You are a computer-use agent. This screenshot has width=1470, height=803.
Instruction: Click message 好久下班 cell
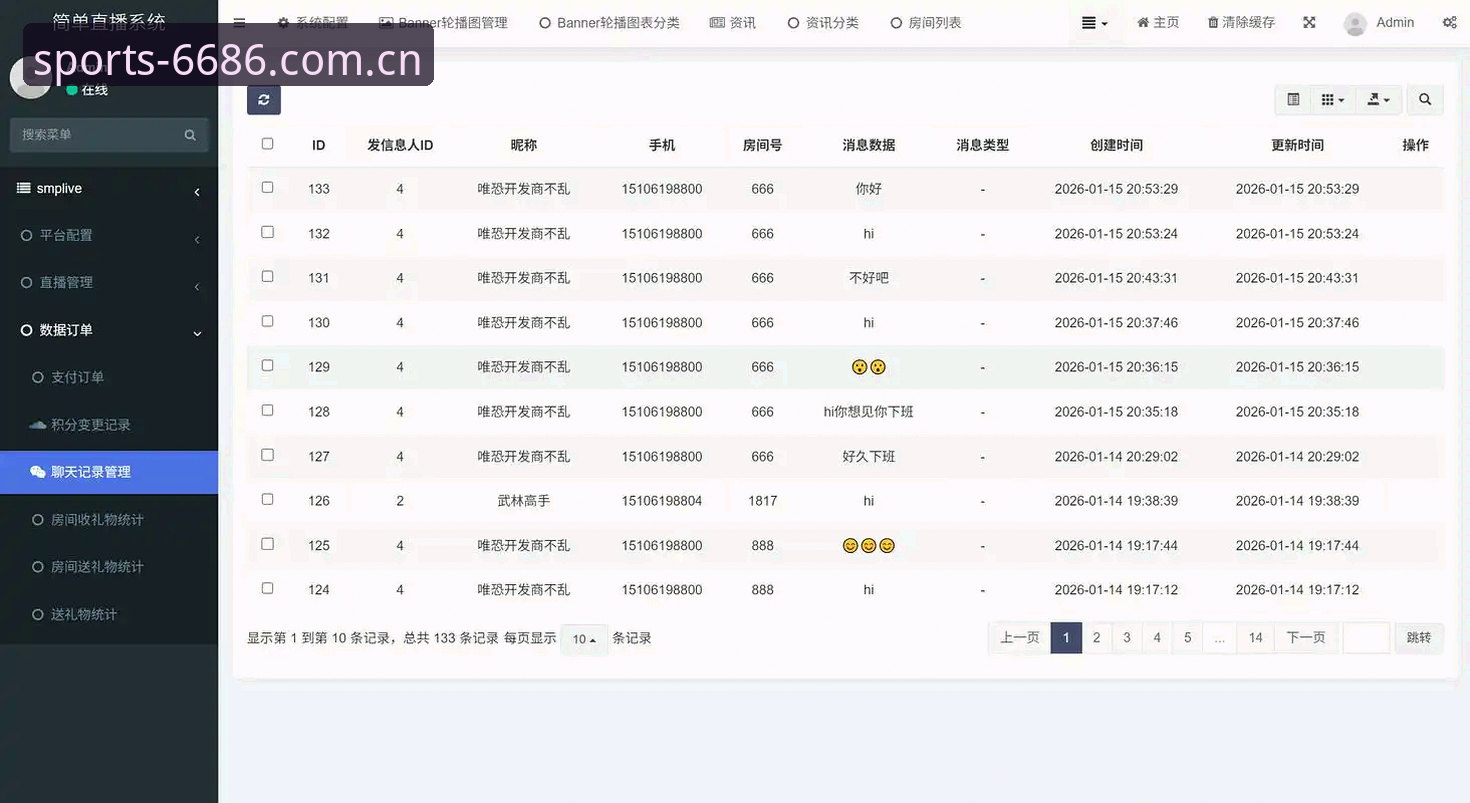point(869,456)
